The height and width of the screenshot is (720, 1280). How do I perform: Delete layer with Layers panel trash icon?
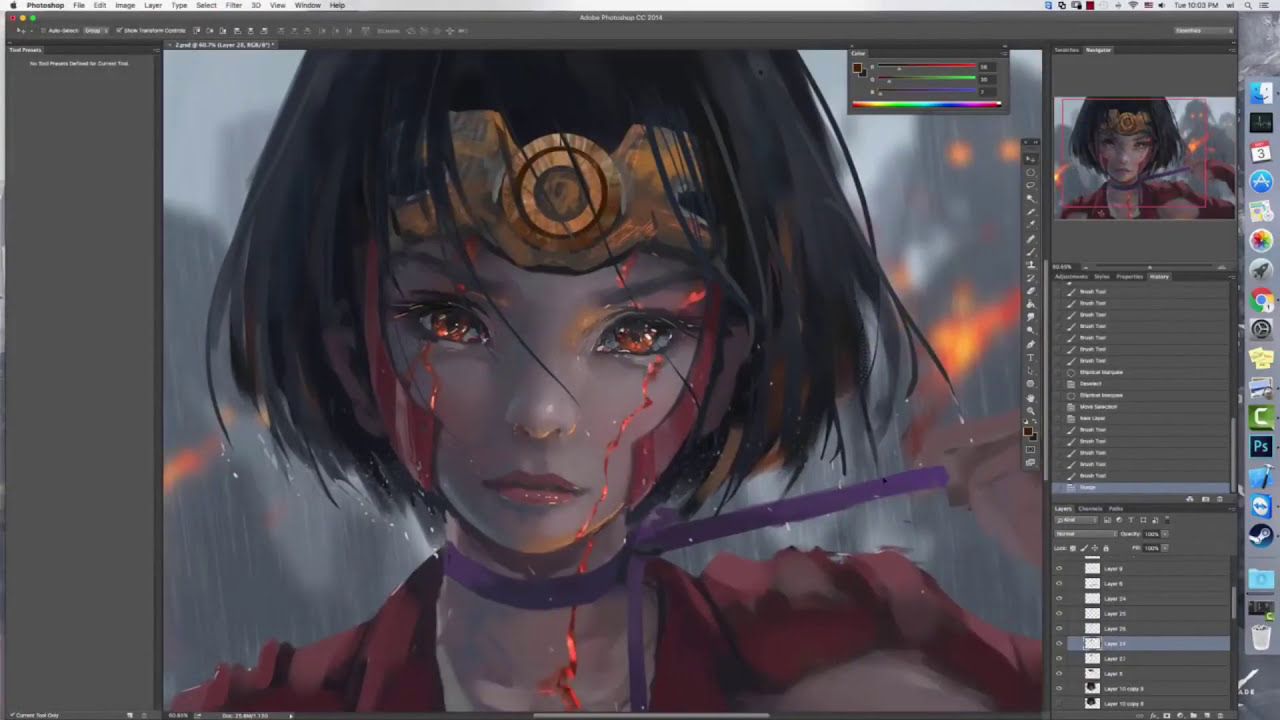coord(1220,716)
